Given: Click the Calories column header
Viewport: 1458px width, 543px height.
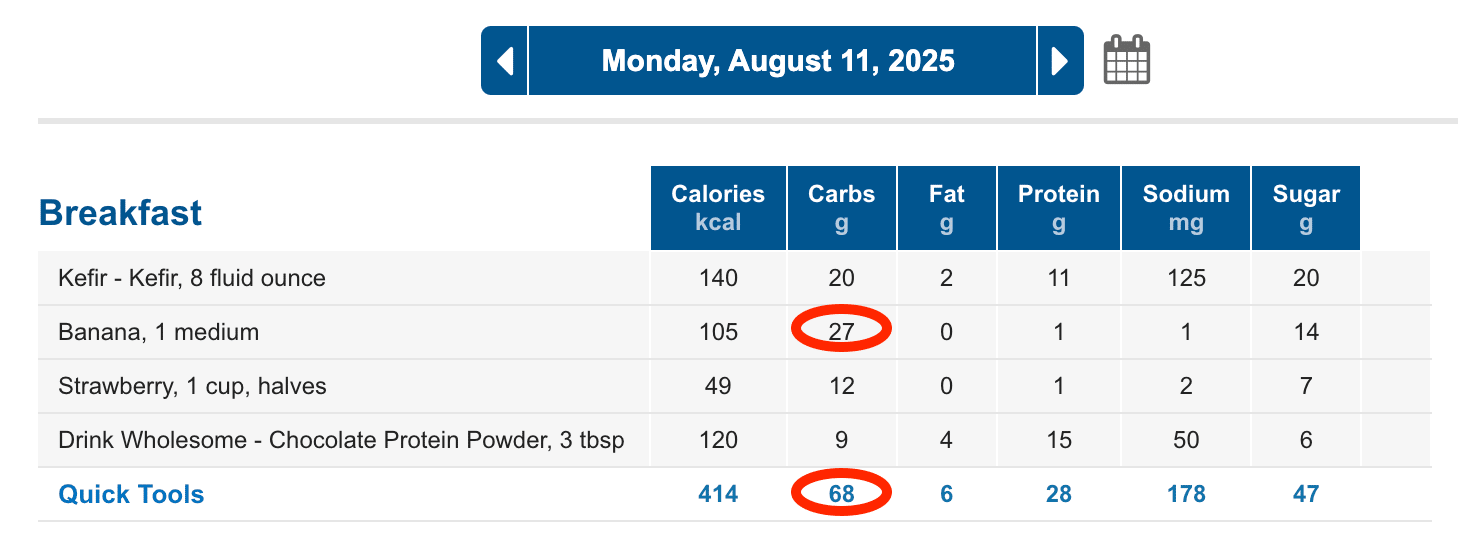Looking at the screenshot, I should 718,207.
